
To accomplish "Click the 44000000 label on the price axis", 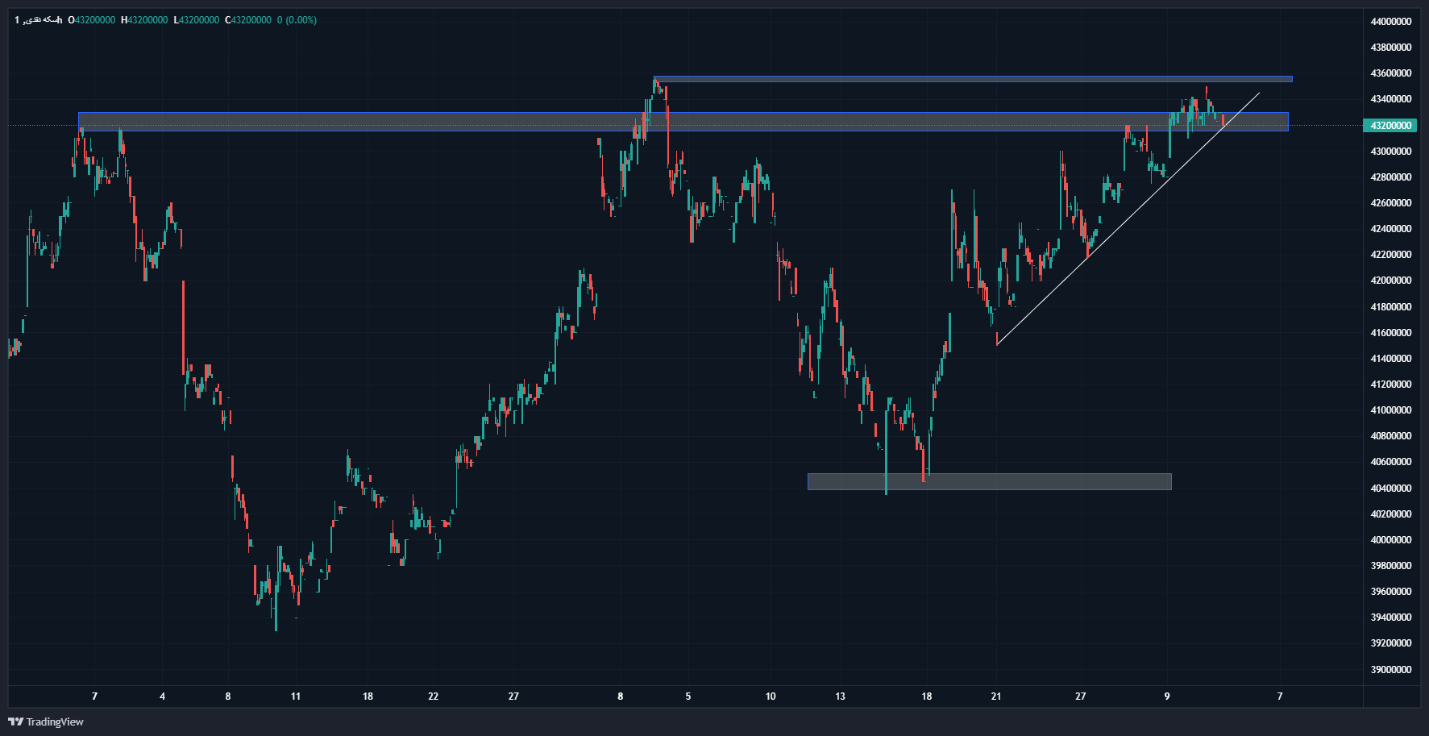I will pyautogui.click(x=1391, y=21).
